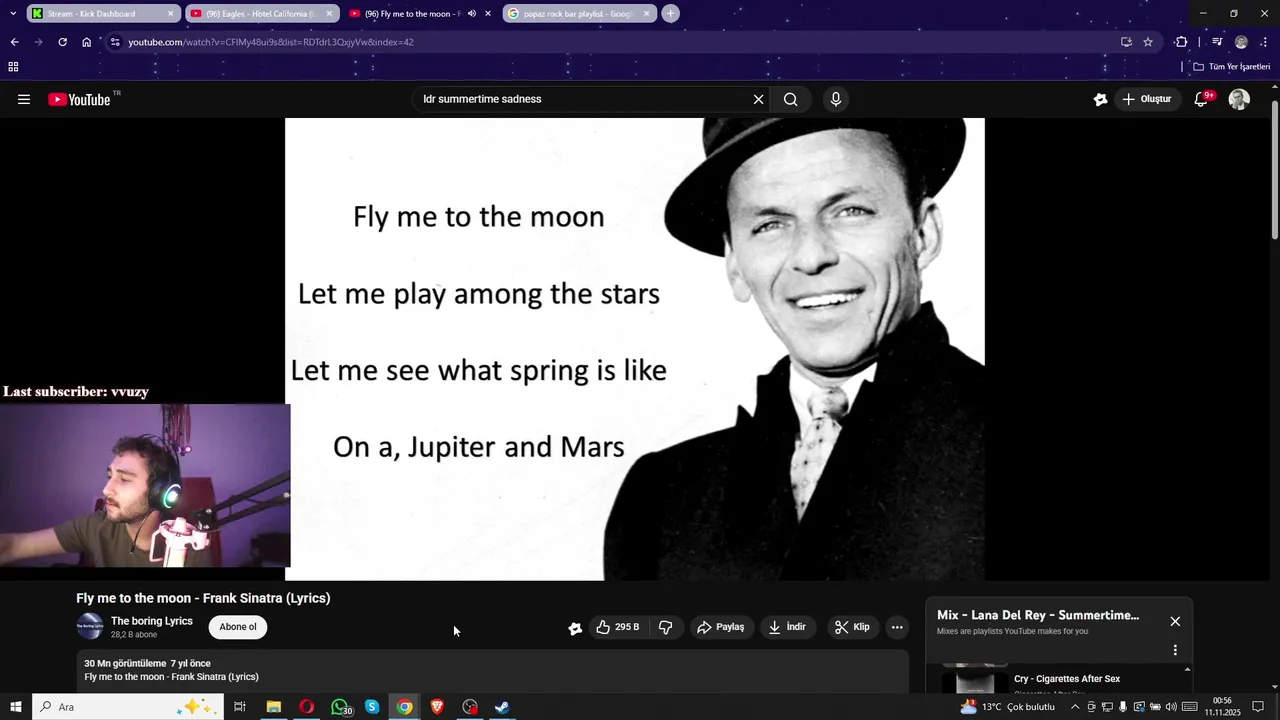Viewport: 1280px width, 720px height.
Task: Open File Explorer from the taskbar
Action: 273,707
